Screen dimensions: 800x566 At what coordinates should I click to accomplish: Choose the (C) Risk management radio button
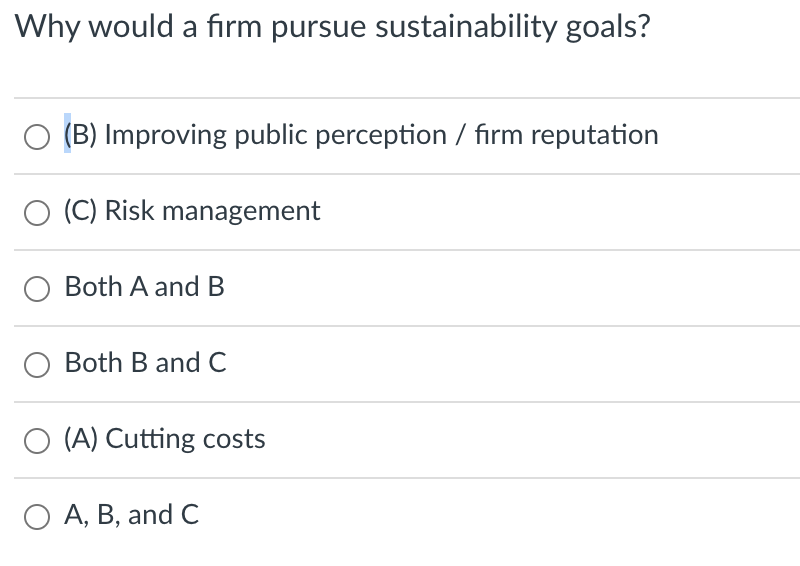point(36,212)
